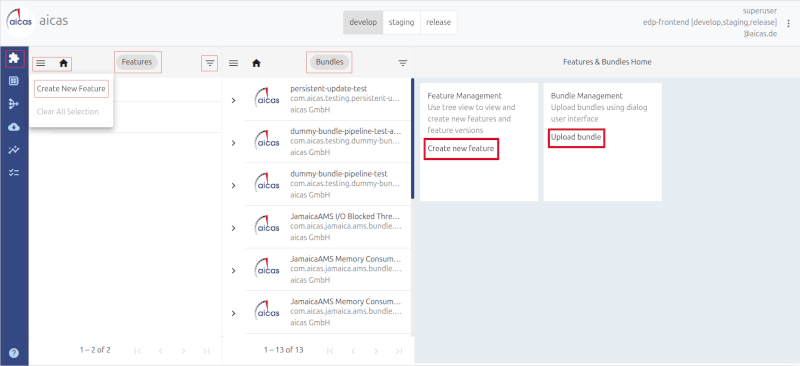Click the Bundles panel home icon

[x=257, y=63]
